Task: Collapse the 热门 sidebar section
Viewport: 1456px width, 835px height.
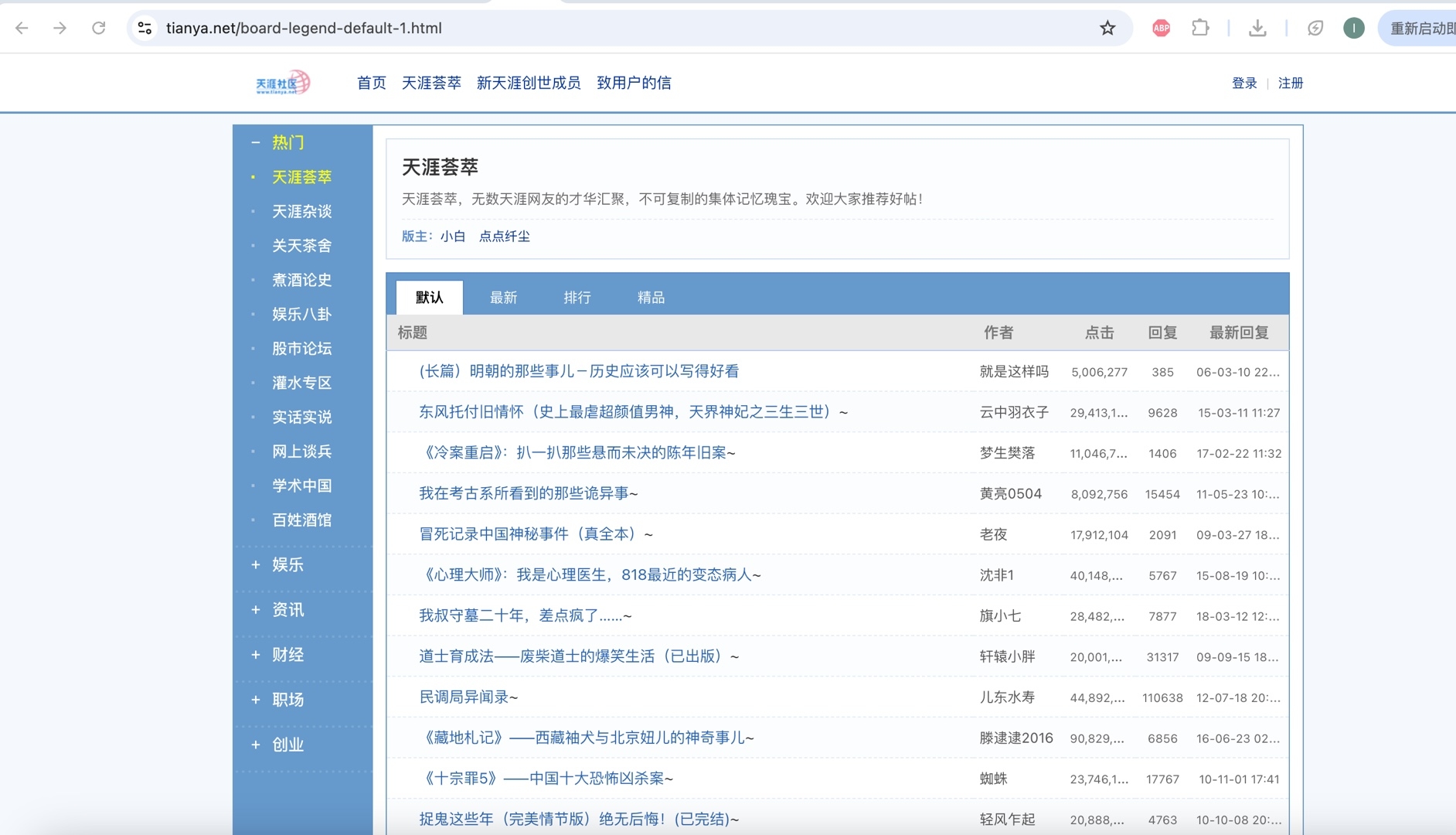Action: tap(255, 142)
